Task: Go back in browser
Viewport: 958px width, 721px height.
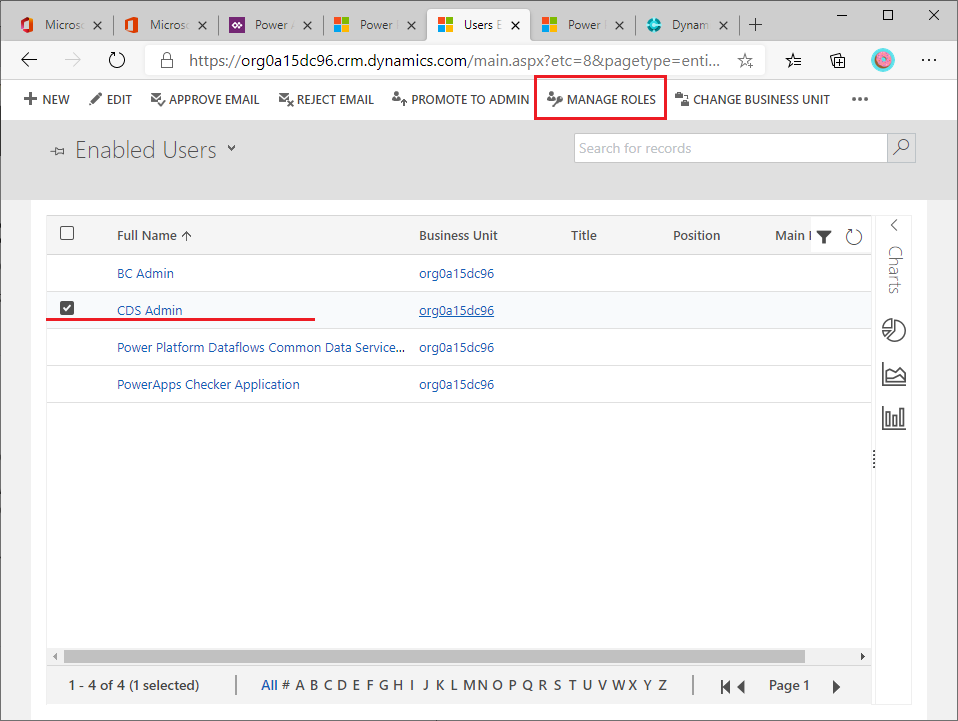Action: pyautogui.click(x=29, y=60)
